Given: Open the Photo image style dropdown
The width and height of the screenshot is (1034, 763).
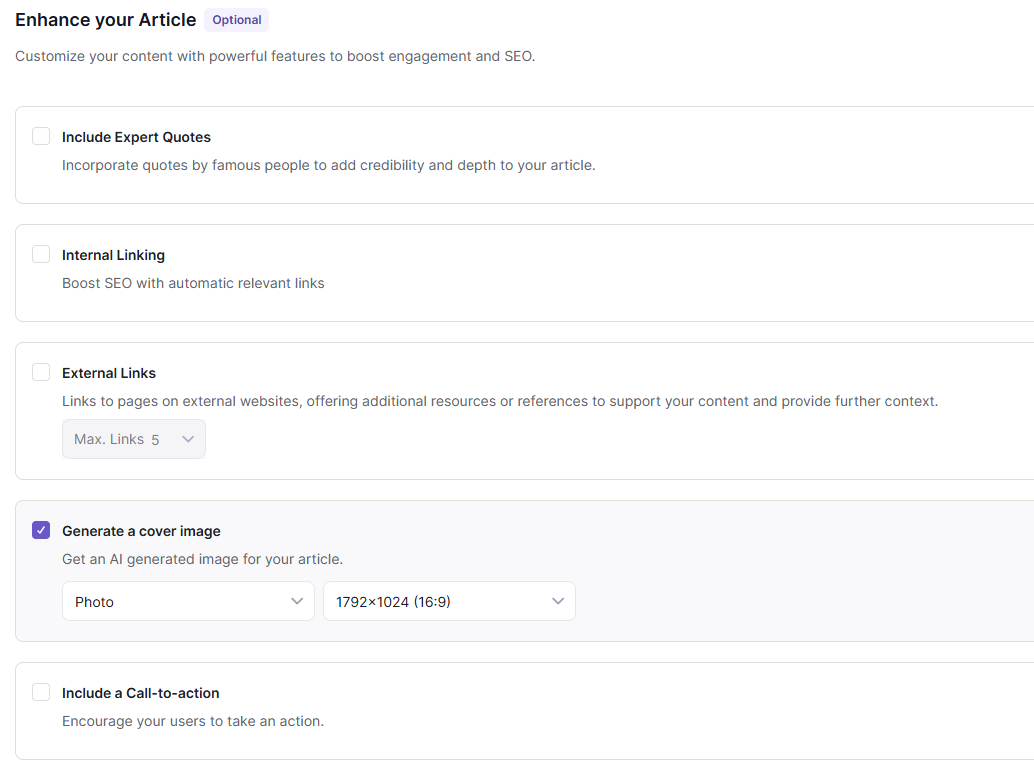Looking at the screenshot, I should coord(188,601).
